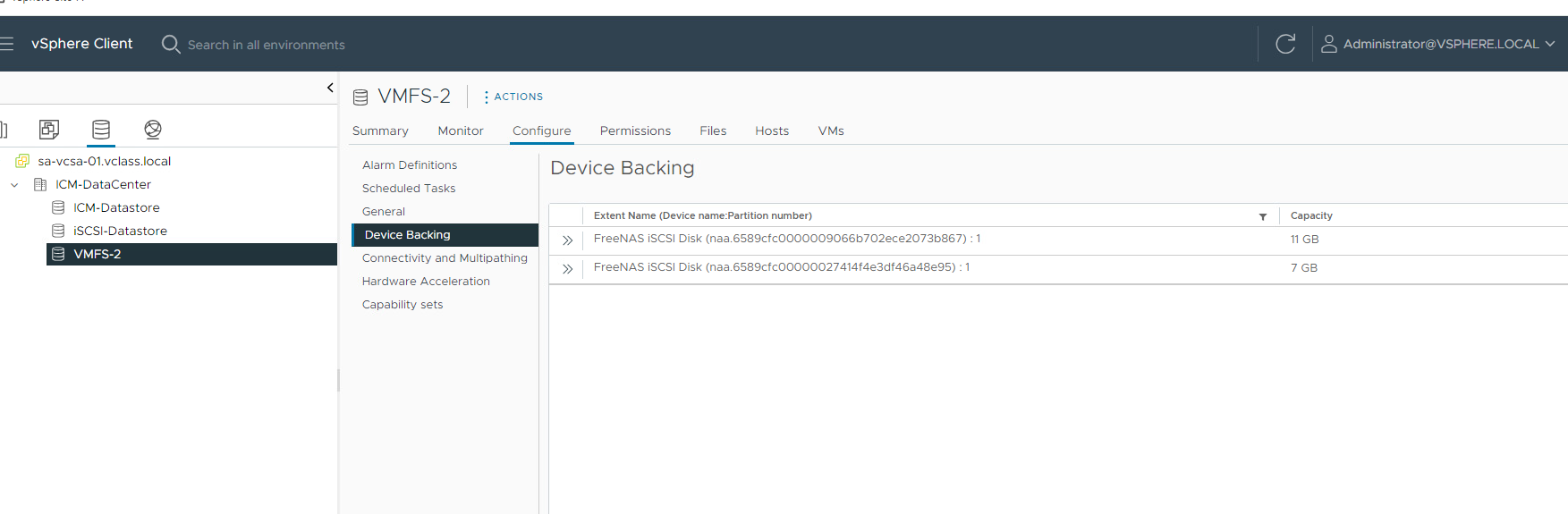Open the Summary tab
The image size is (1568, 514).
380,131
